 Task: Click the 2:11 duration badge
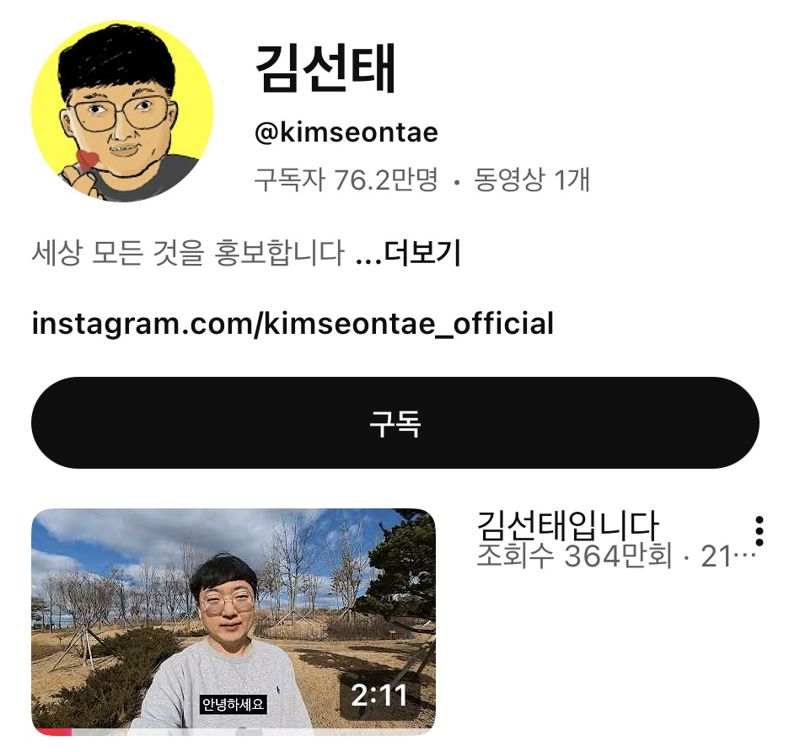tap(379, 695)
